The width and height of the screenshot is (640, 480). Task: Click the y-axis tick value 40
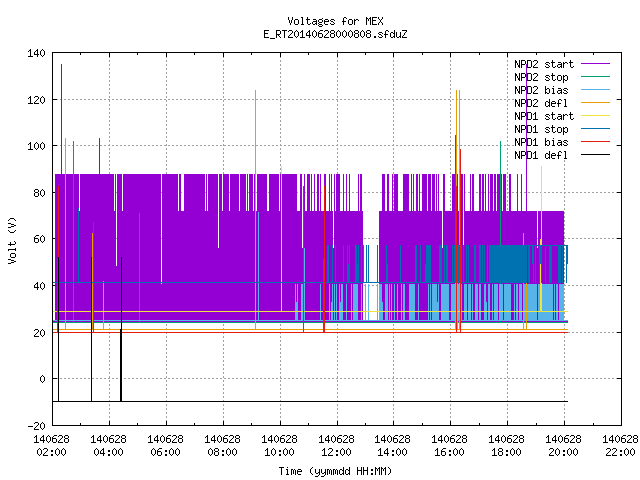[39, 286]
